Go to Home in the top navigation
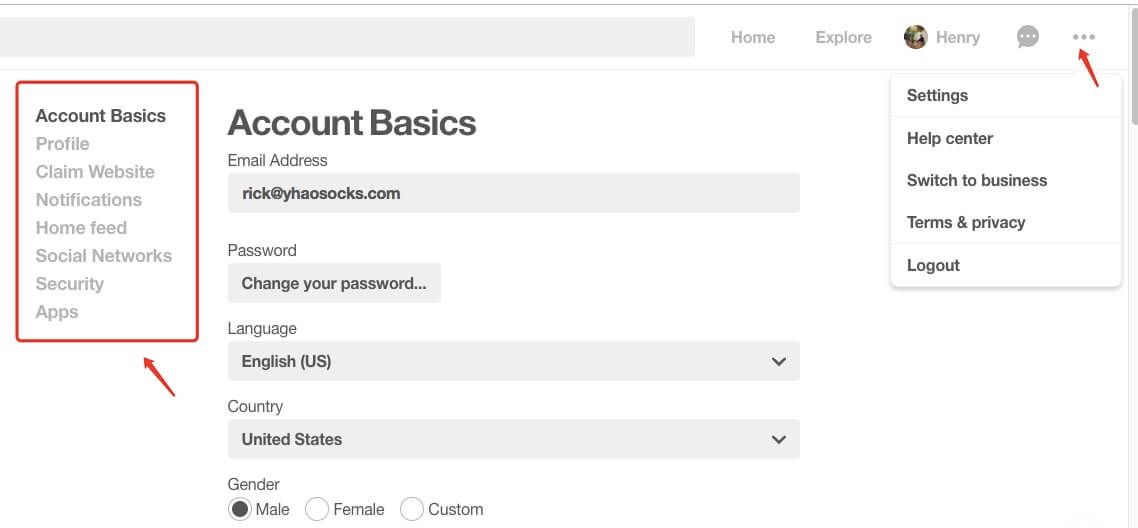This screenshot has width=1138, height=528. tap(753, 38)
